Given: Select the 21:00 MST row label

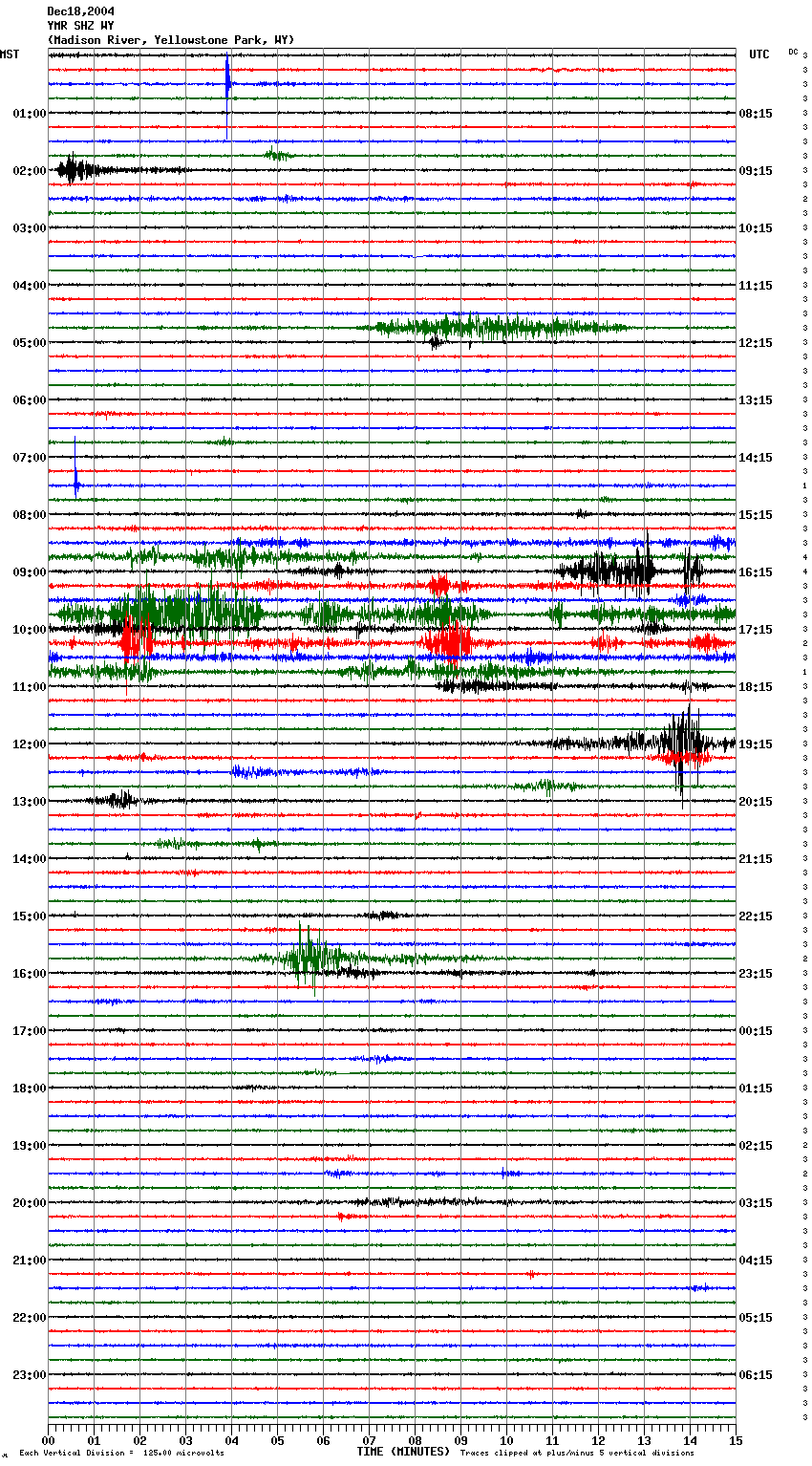Looking at the screenshot, I should point(30,1261).
